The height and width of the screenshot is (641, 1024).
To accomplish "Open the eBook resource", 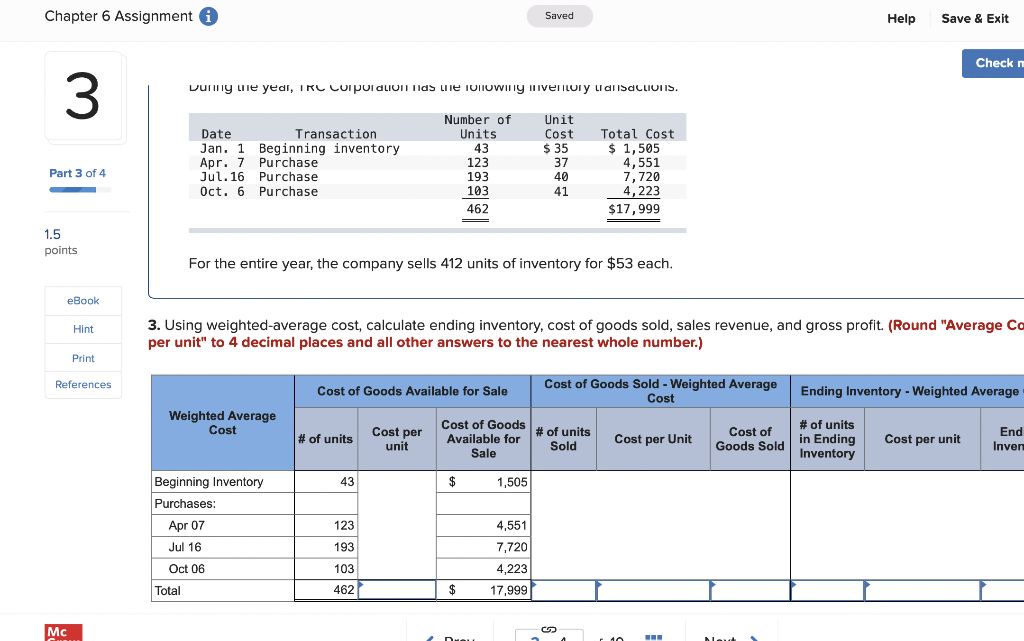I will pos(83,300).
